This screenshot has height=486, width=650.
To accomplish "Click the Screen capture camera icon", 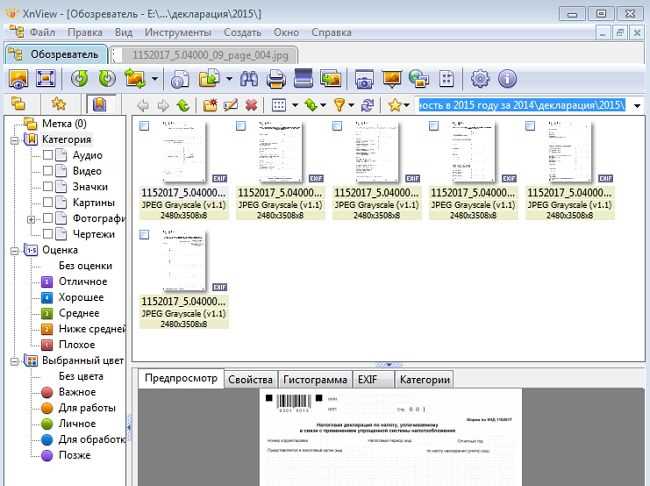I will pyautogui.click(x=364, y=79).
